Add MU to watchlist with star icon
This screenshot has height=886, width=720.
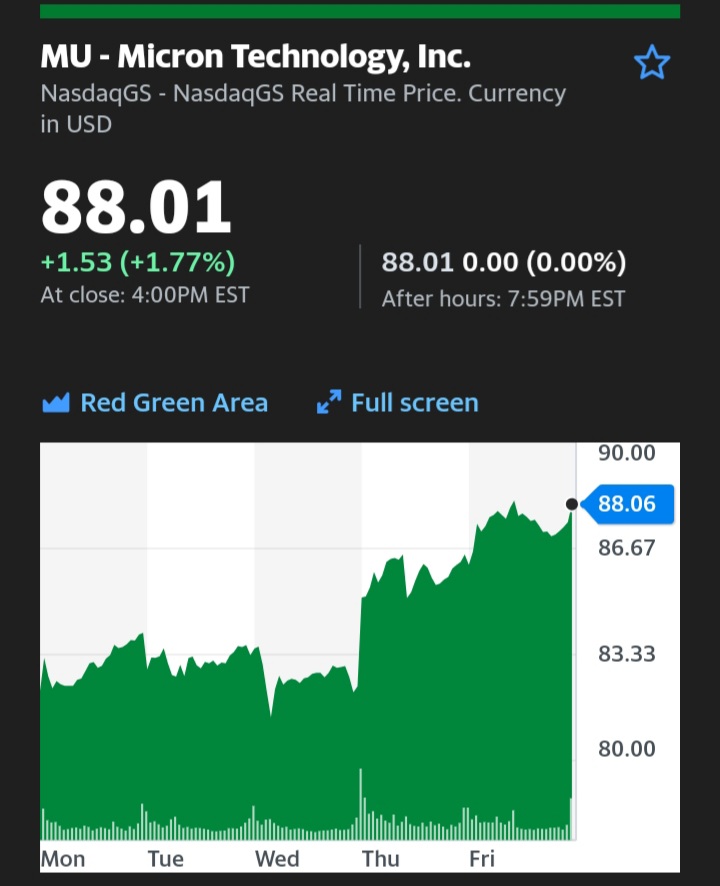[x=652, y=63]
